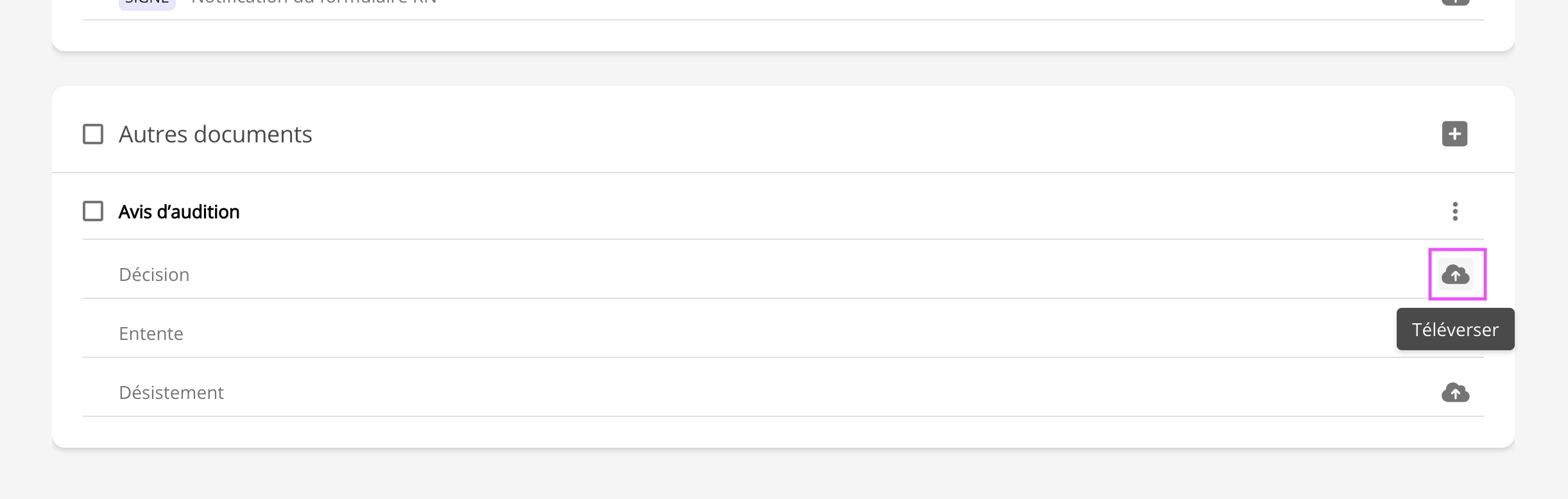Select the Décision document label
The width and height of the screenshot is (1568, 499).
154,275
